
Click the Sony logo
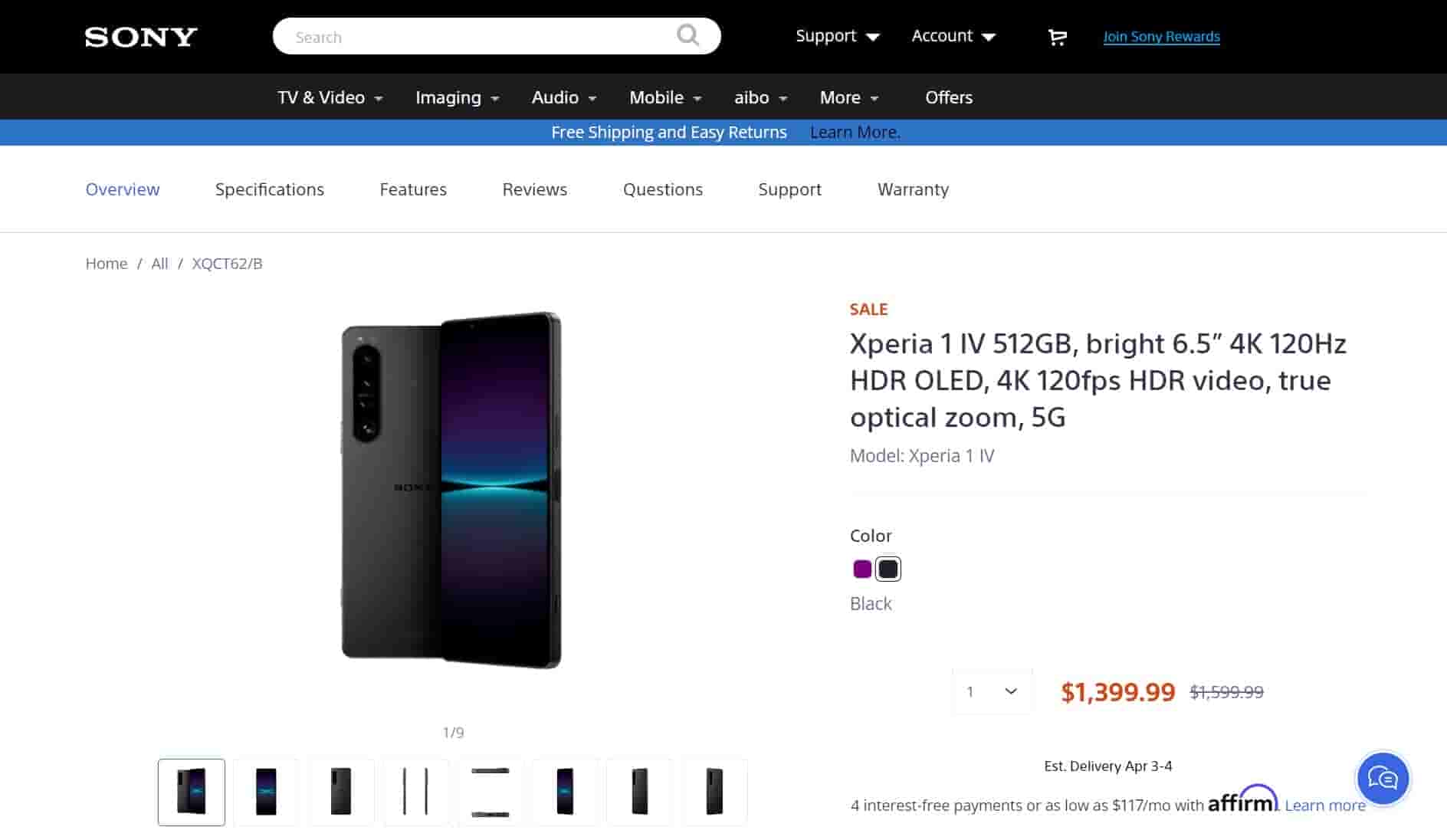pos(139,36)
